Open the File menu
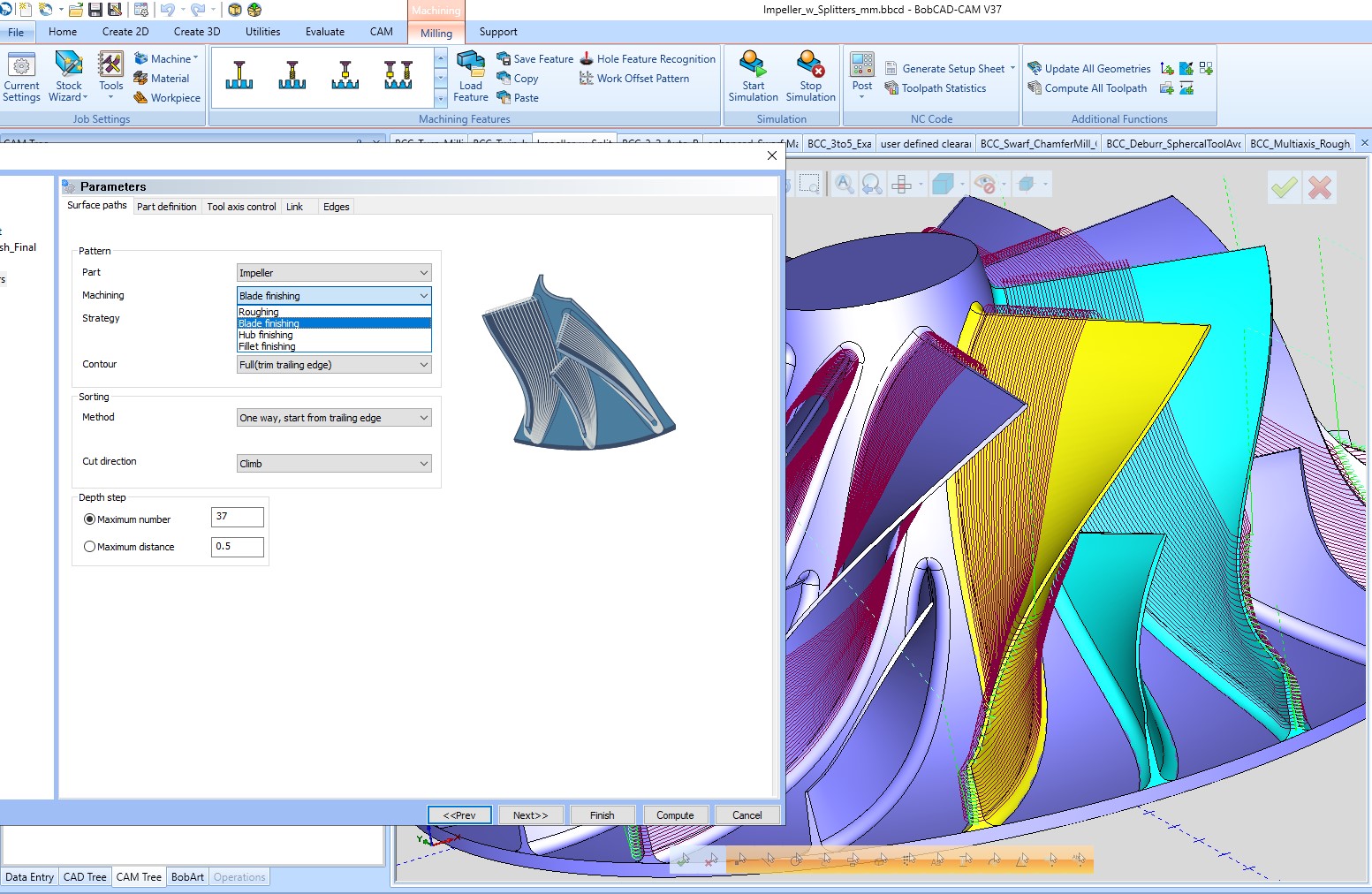This screenshot has width=1372, height=894. click(x=17, y=32)
